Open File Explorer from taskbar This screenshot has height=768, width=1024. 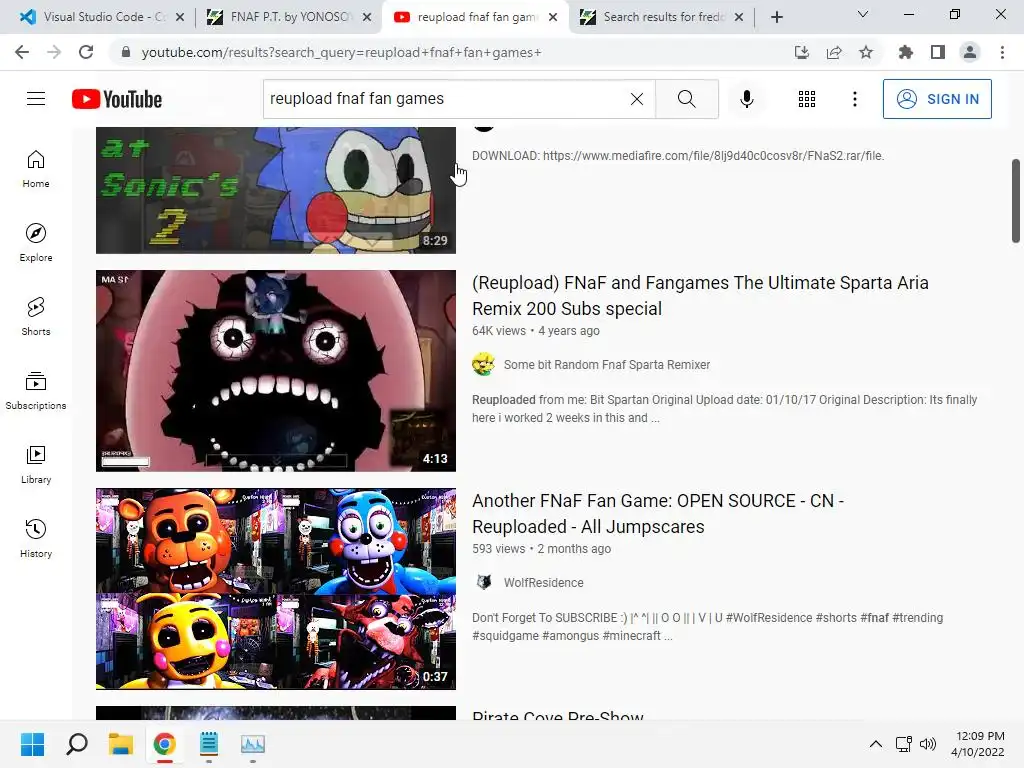121,744
